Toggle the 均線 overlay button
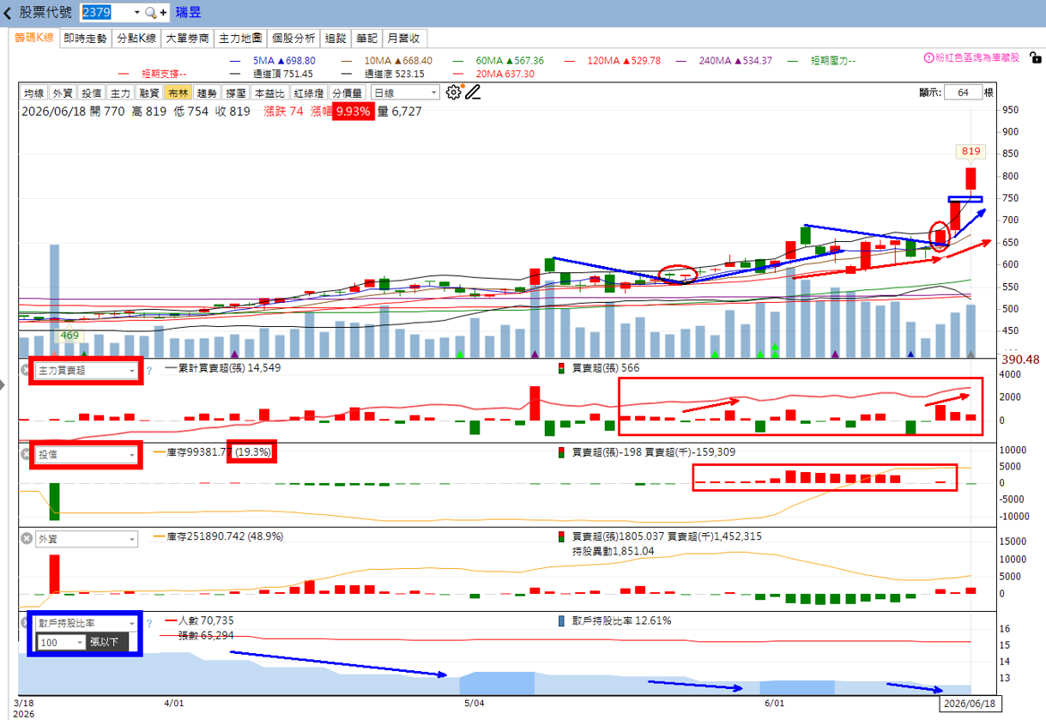Screen dimensions: 1046x720 [x=33, y=93]
